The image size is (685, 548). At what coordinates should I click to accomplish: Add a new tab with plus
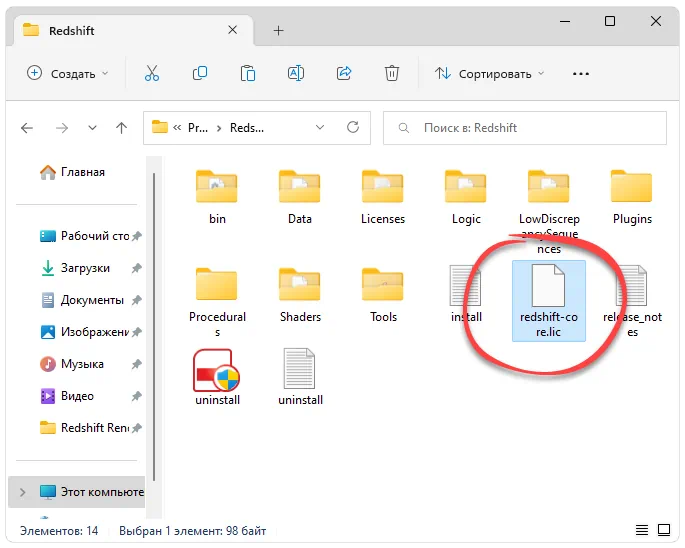coord(278,31)
